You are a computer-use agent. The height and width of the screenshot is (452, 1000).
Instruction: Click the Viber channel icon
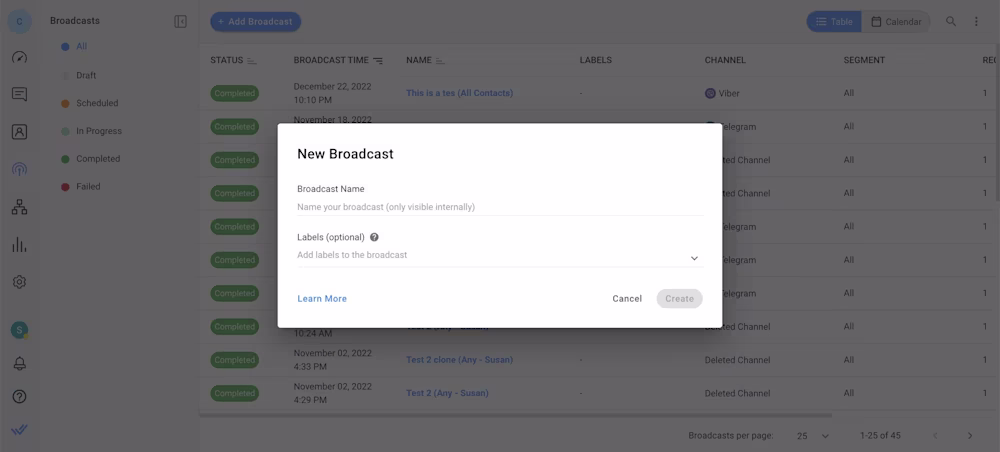pyautogui.click(x=710, y=93)
